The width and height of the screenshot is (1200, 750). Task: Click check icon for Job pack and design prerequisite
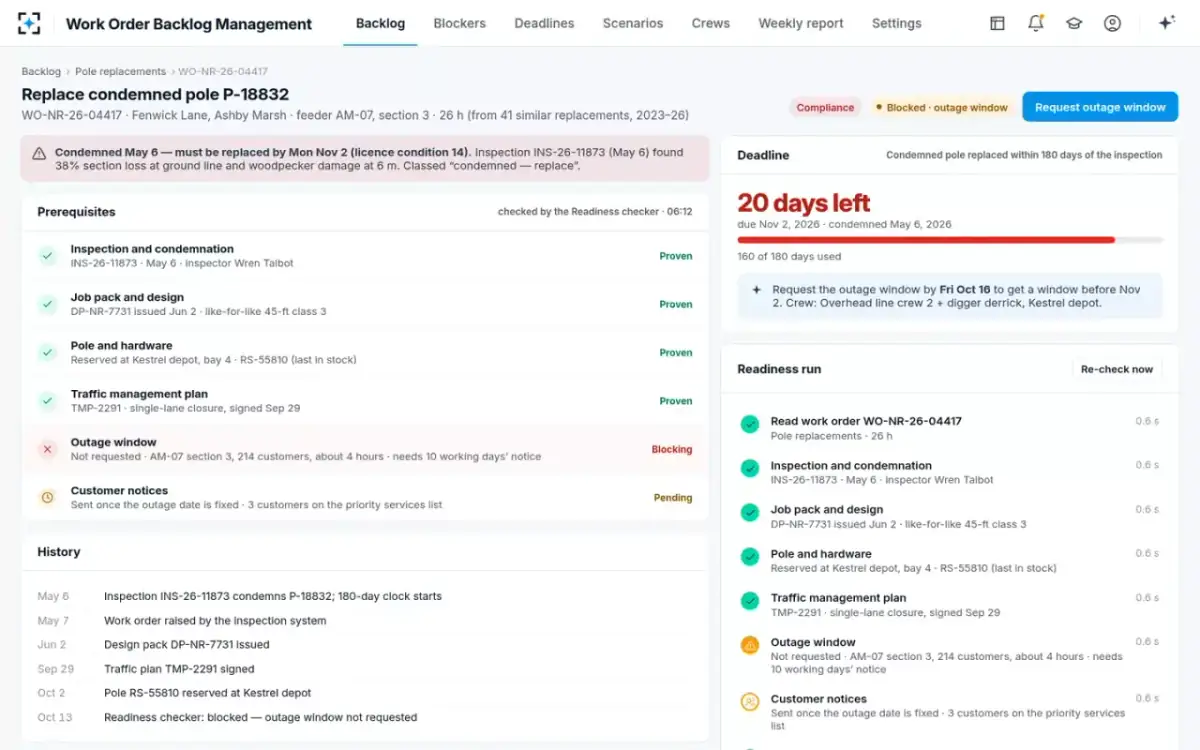[47, 304]
